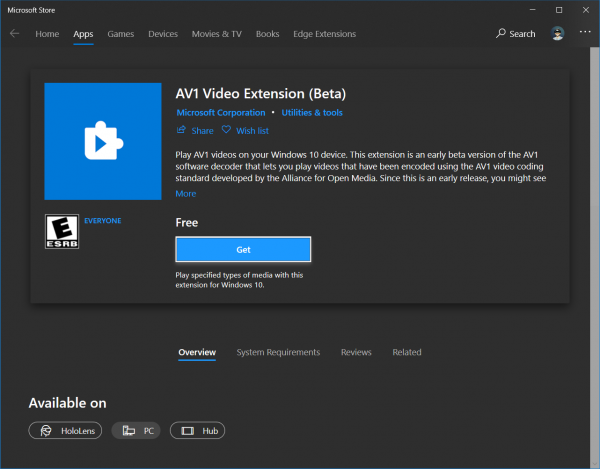600x469 pixels.
Task: Open the user account avatar
Action: click(x=557, y=34)
